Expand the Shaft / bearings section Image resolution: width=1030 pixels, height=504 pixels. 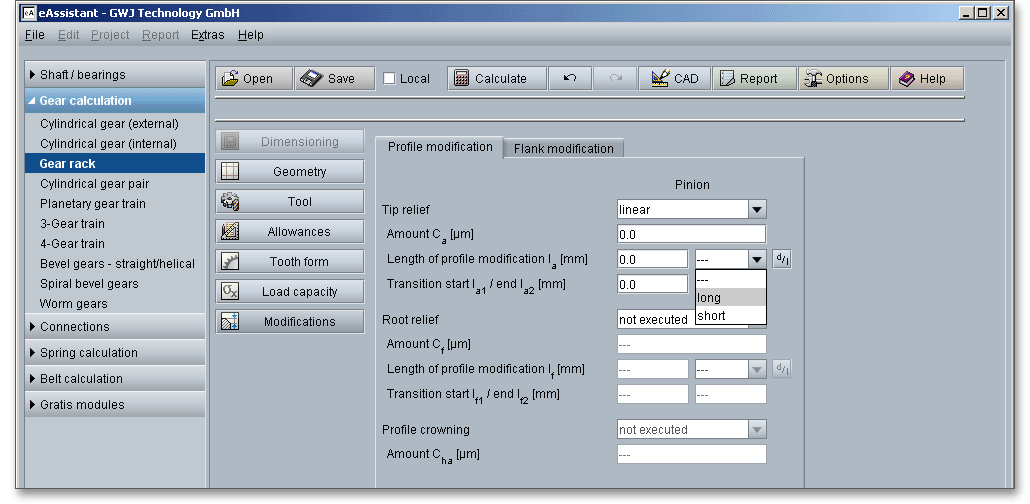pyautogui.click(x=115, y=75)
